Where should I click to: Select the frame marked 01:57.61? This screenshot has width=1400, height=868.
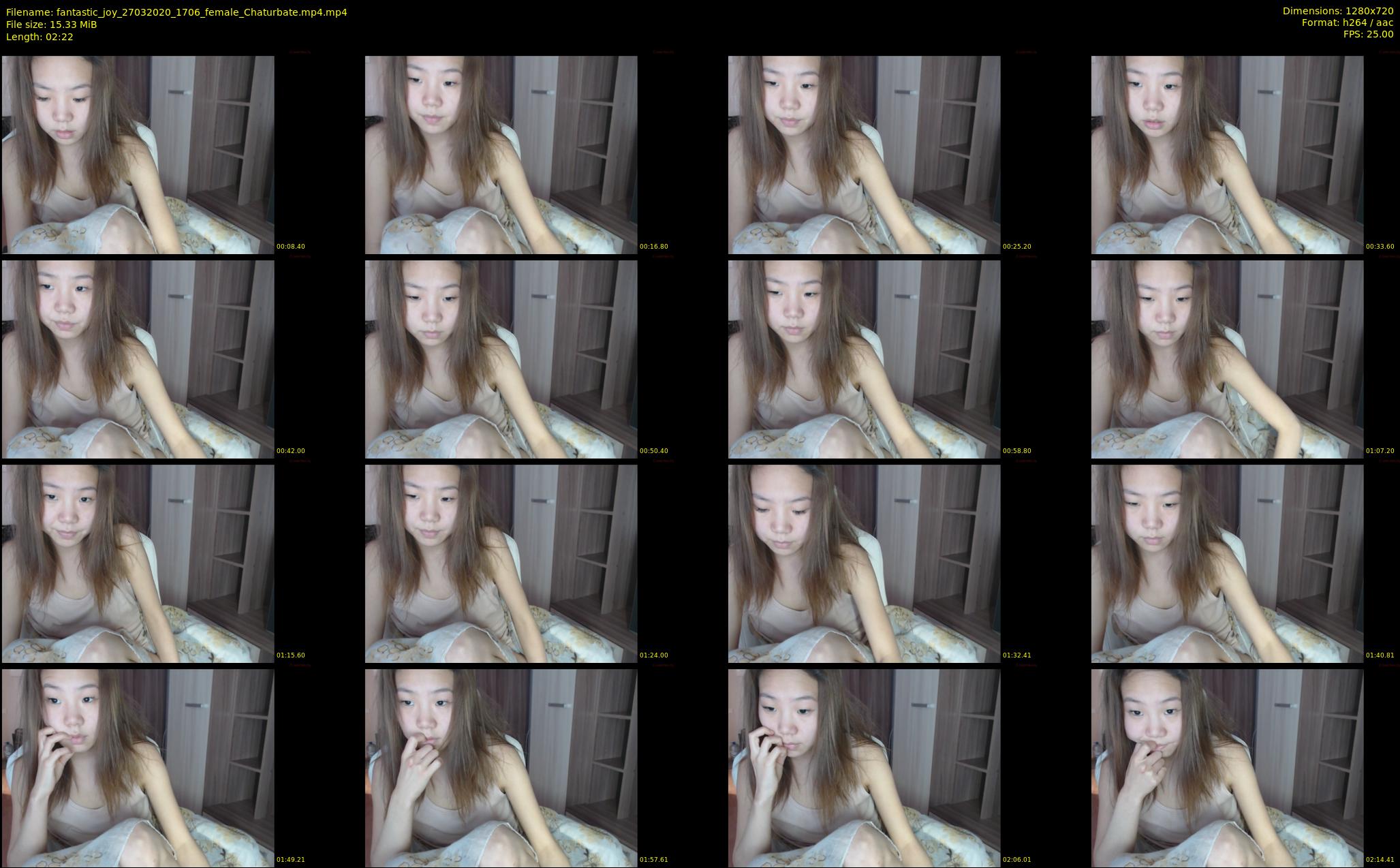[x=501, y=768]
